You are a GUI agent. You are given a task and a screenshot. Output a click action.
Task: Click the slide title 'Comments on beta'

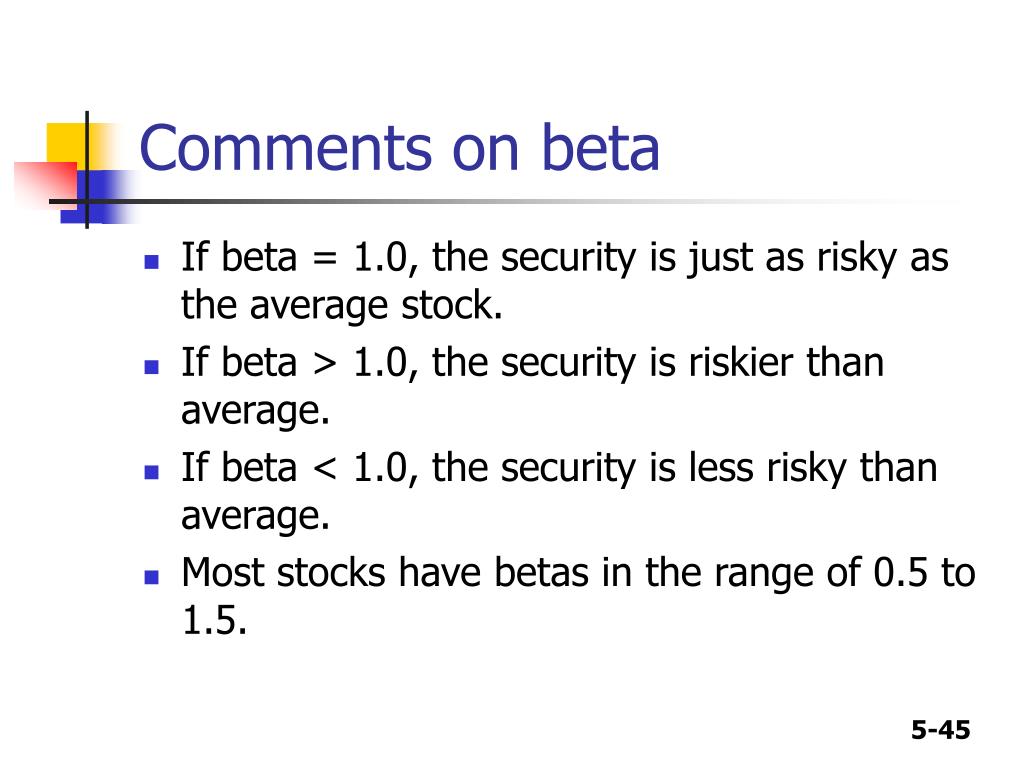coord(399,148)
